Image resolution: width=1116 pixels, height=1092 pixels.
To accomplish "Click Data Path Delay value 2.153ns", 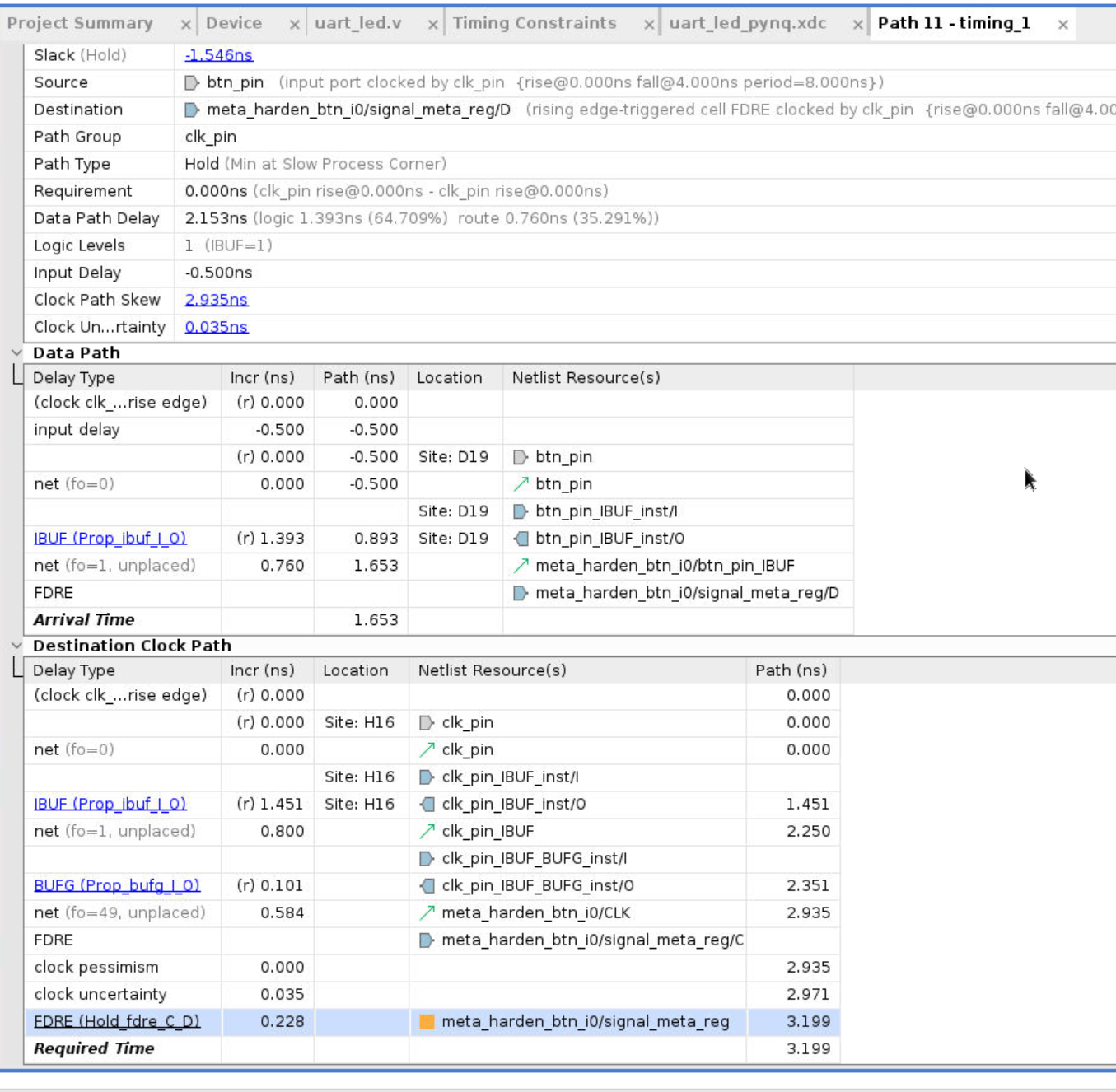I will pyautogui.click(x=216, y=218).
